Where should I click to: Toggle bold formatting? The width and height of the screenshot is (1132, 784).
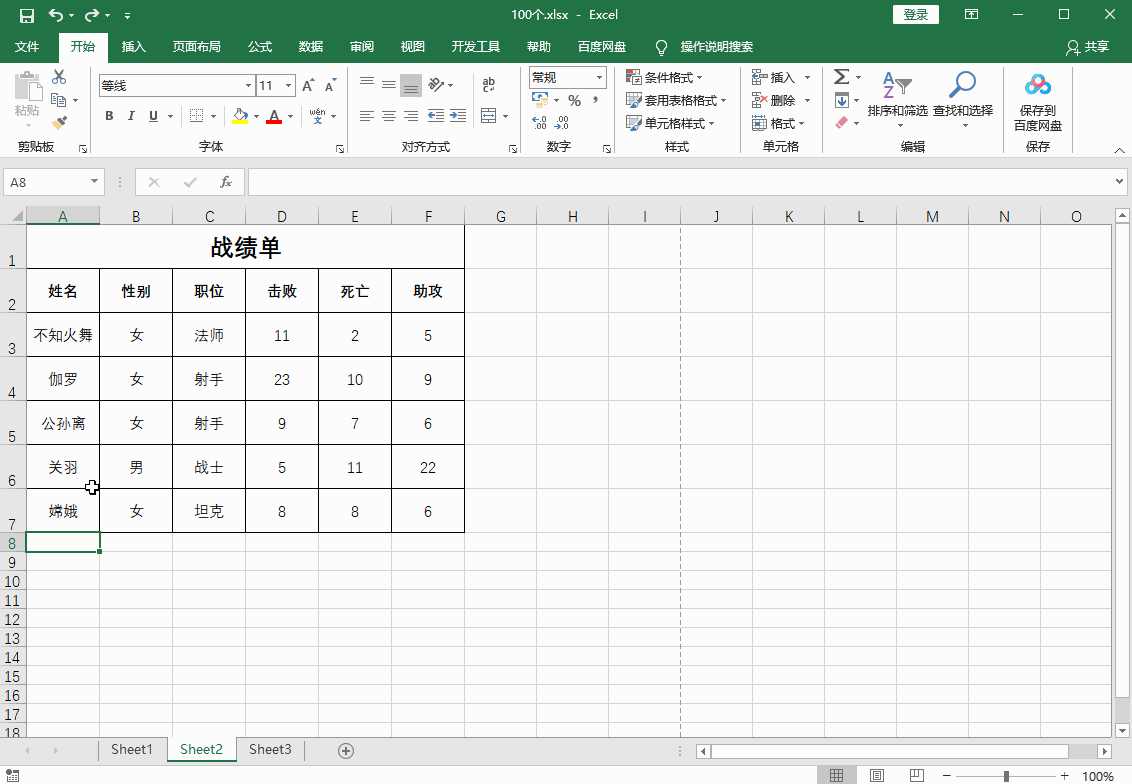[109, 116]
